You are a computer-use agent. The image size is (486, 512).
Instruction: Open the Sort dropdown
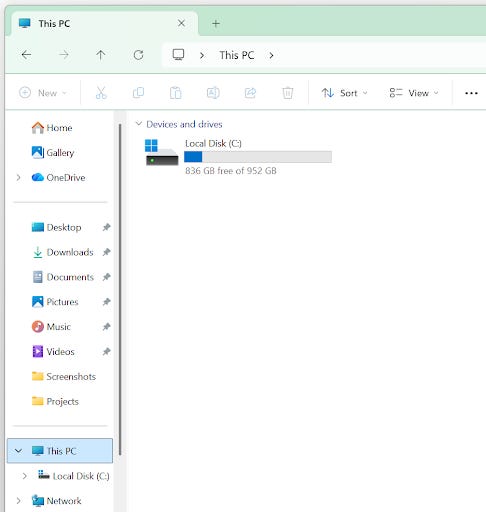tap(344, 93)
